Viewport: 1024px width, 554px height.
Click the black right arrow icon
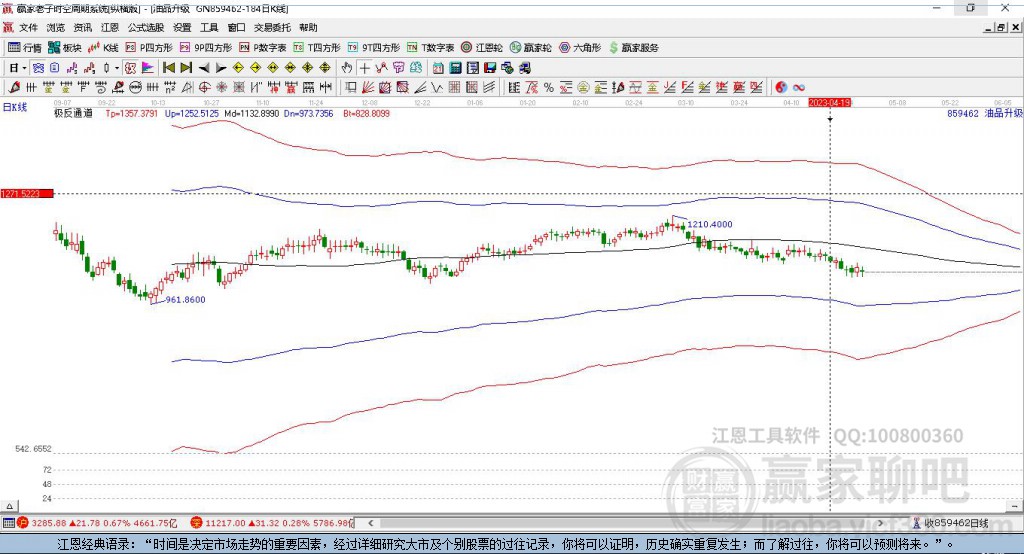[221, 68]
